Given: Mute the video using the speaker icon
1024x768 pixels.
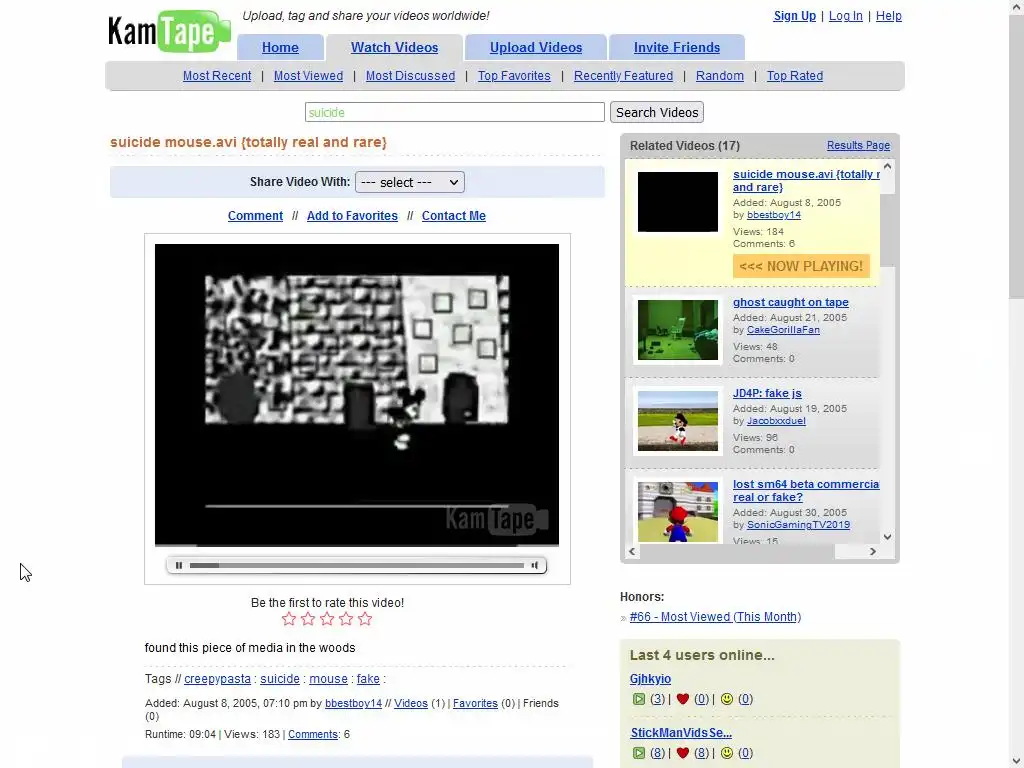Looking at the screenshot, I should 535,566.
